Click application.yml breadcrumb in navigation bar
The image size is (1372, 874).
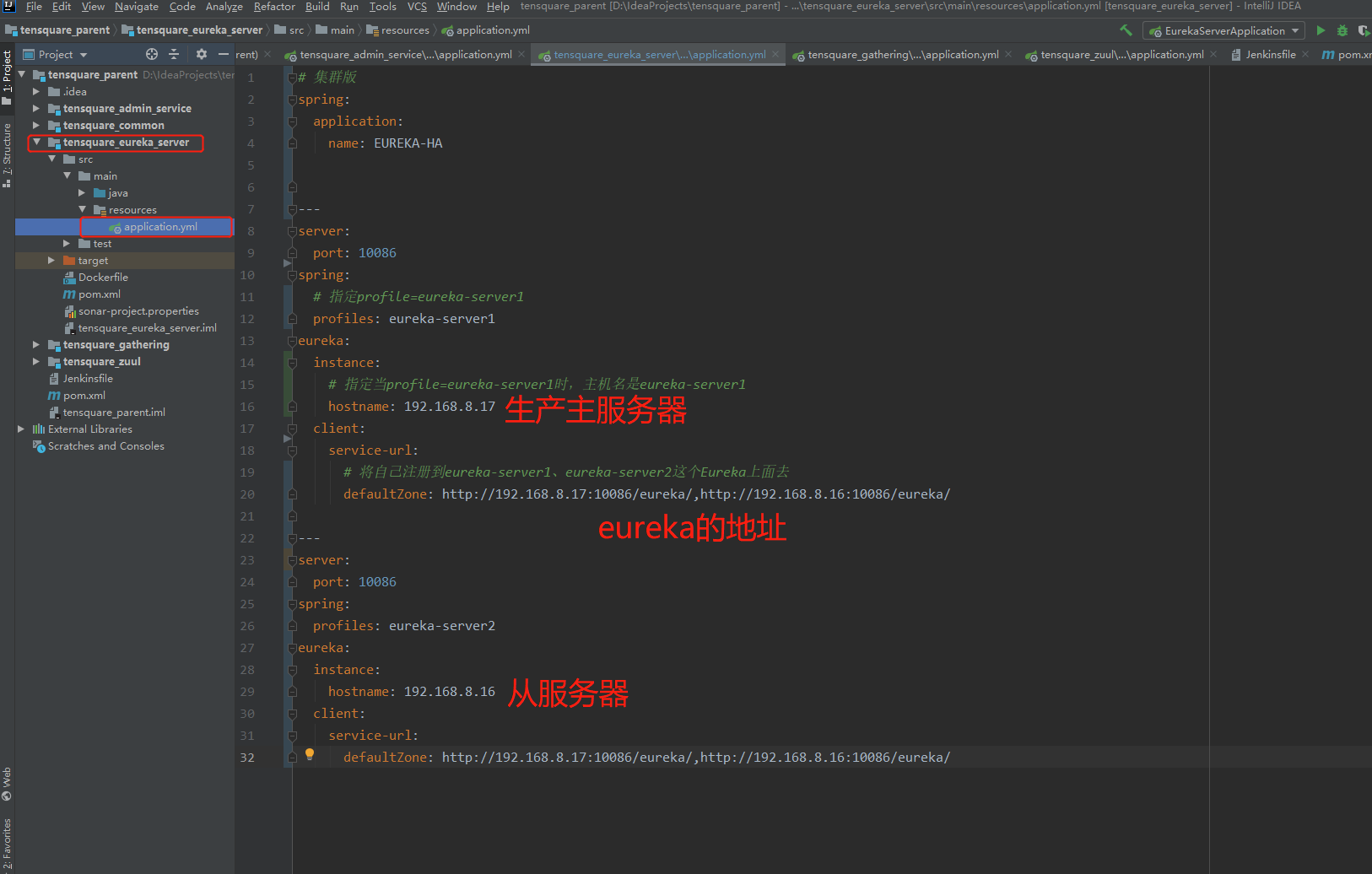pos(485,30)
